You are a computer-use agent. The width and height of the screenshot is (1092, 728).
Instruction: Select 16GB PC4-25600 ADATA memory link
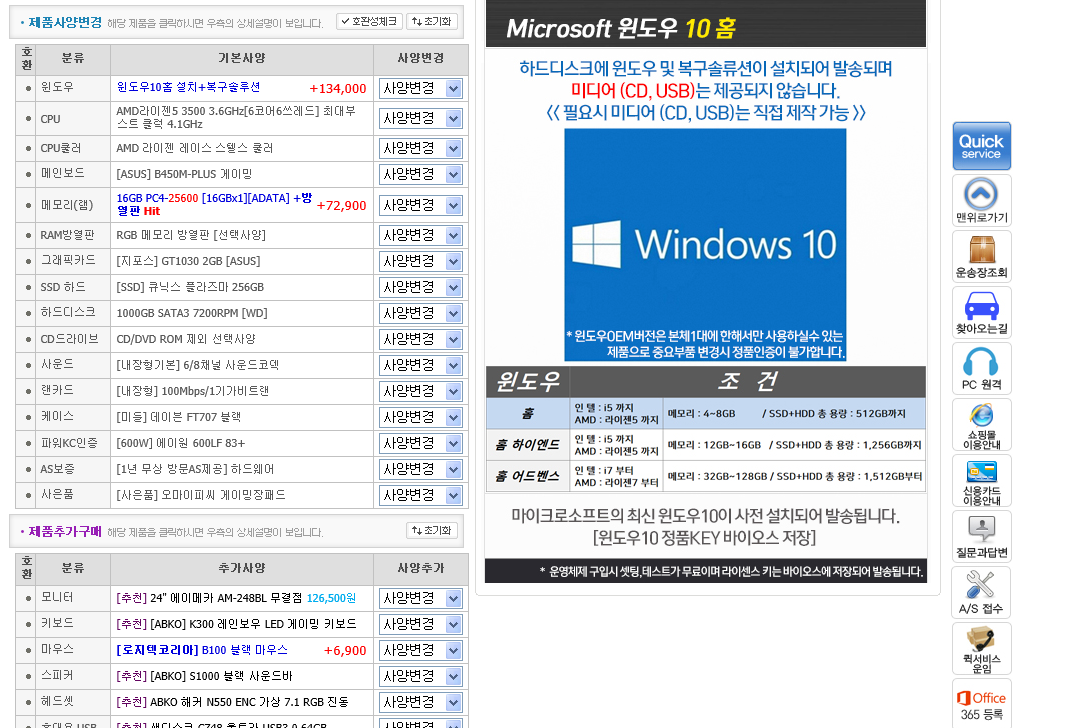214,204
